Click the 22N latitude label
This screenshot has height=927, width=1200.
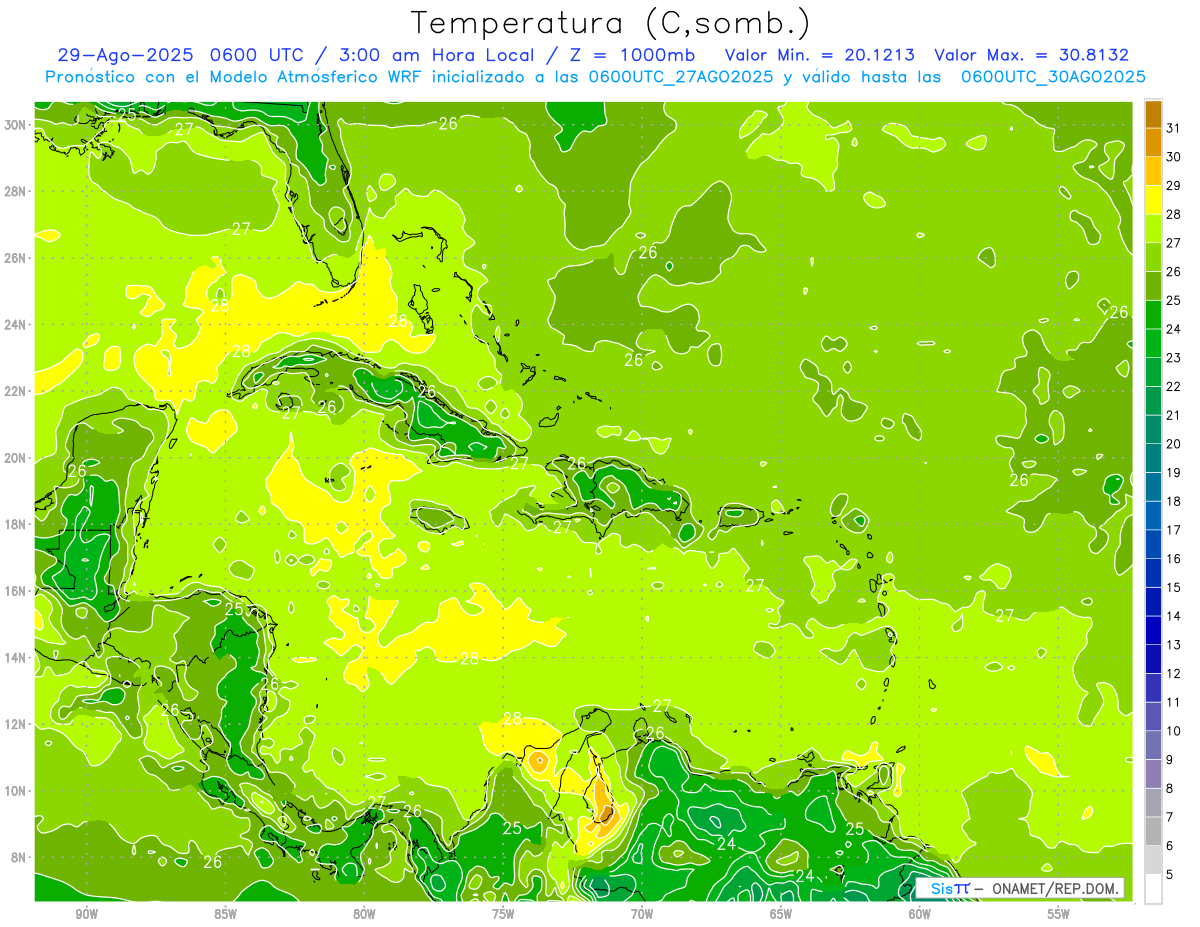click(x=15, y=390)
